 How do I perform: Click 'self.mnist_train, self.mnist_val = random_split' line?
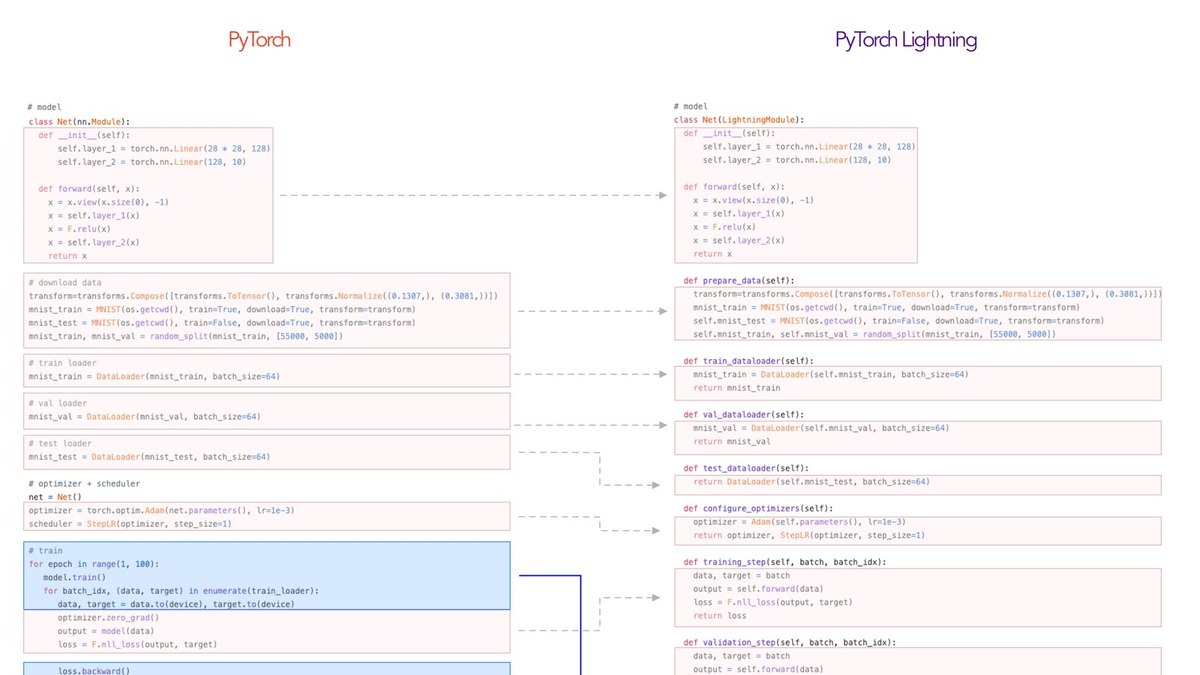point(874,334)
